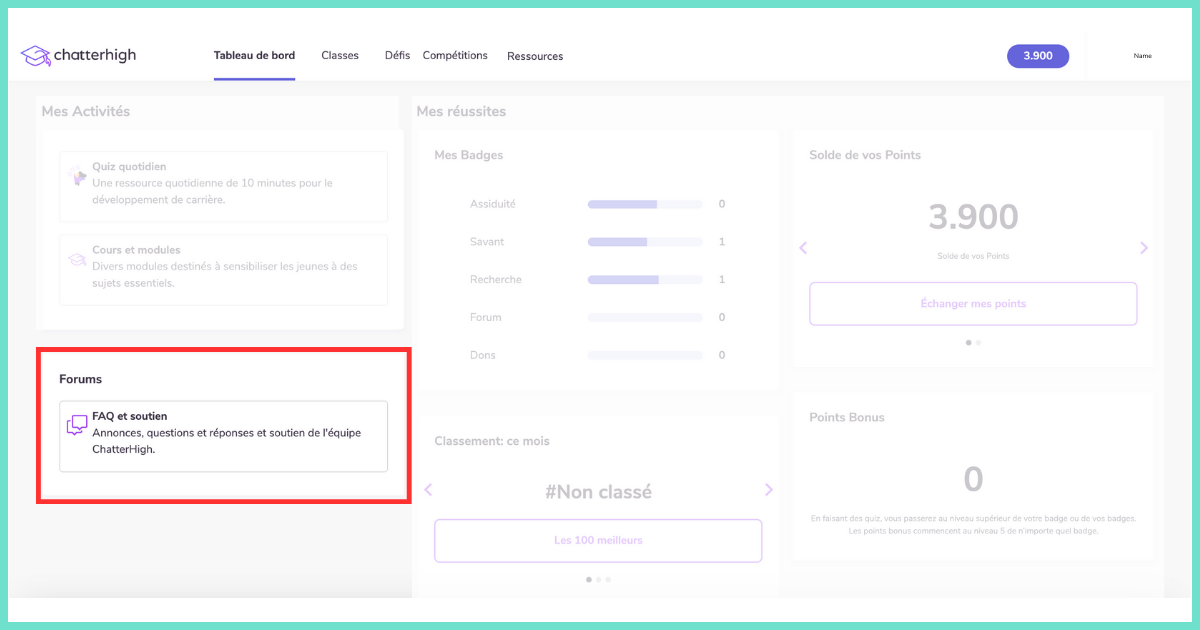Click the Assiduité badge progress bar

click(x=645, y=204)
